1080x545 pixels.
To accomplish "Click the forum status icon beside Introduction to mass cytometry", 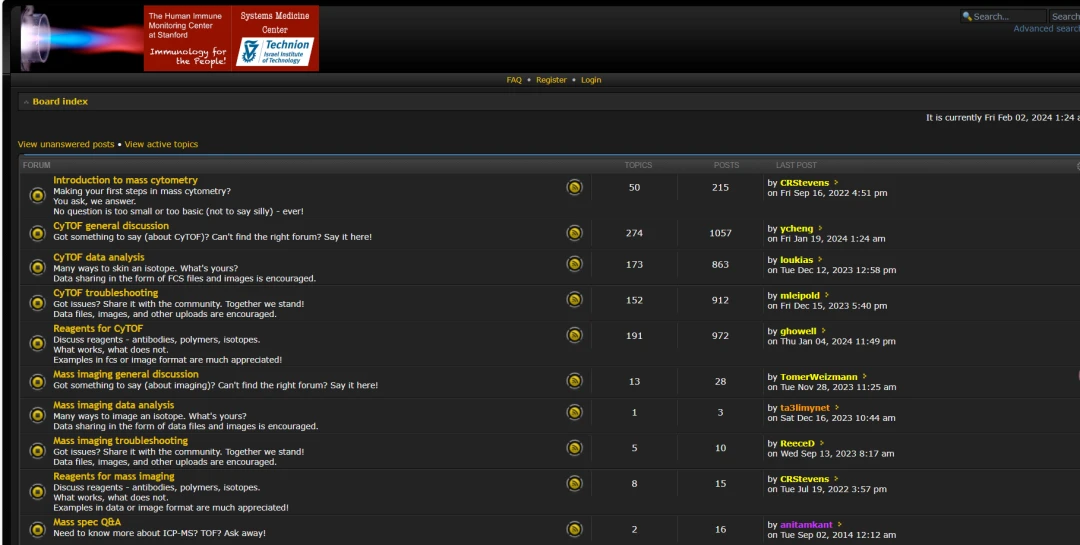I will (x=38, y=196).
